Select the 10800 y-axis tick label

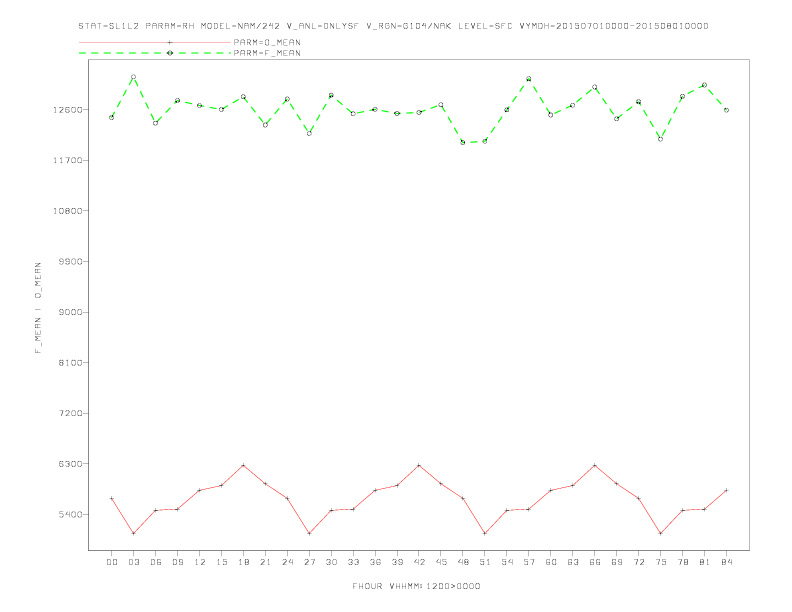[68, 211]
